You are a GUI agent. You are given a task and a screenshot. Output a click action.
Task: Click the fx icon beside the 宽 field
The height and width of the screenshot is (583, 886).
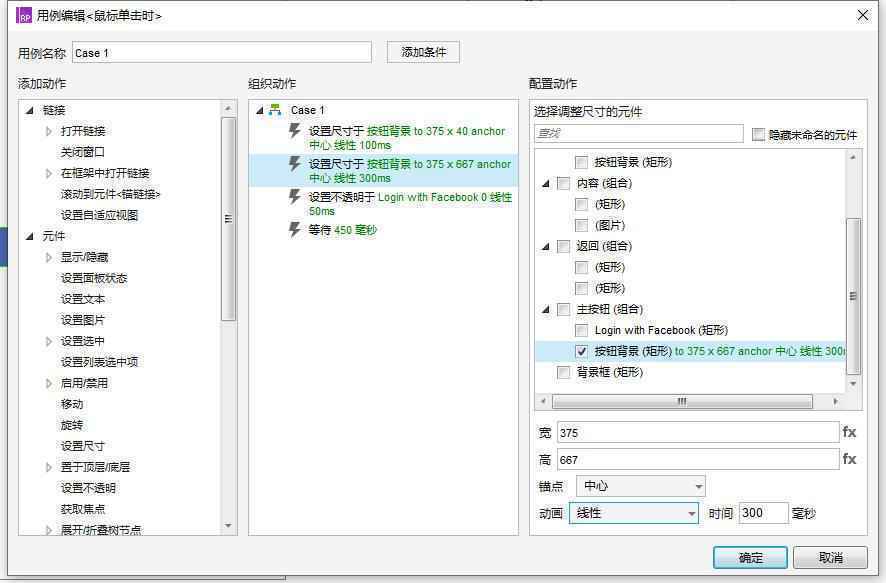click(850, 431)
